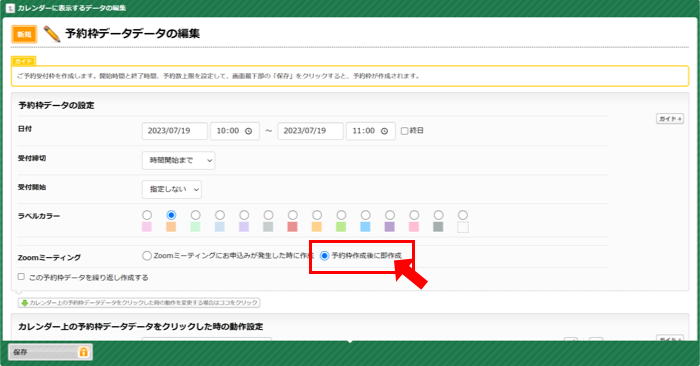
Task: Select the pink label color radio
Action: [147, 215]
